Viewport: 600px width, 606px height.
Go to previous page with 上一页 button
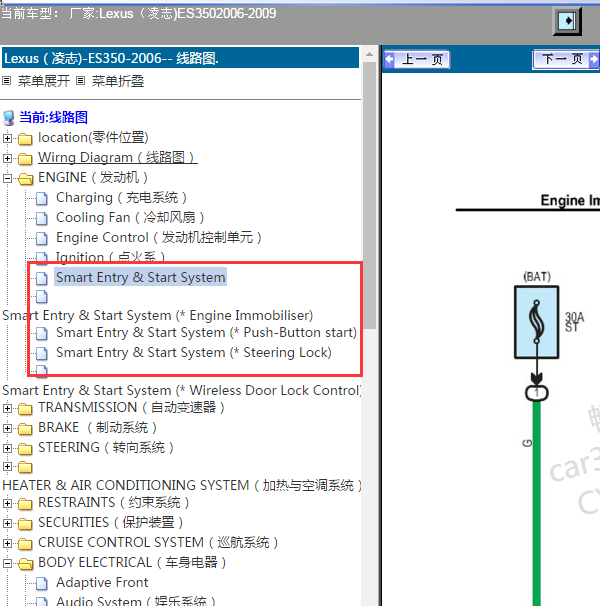coord(417,60)
